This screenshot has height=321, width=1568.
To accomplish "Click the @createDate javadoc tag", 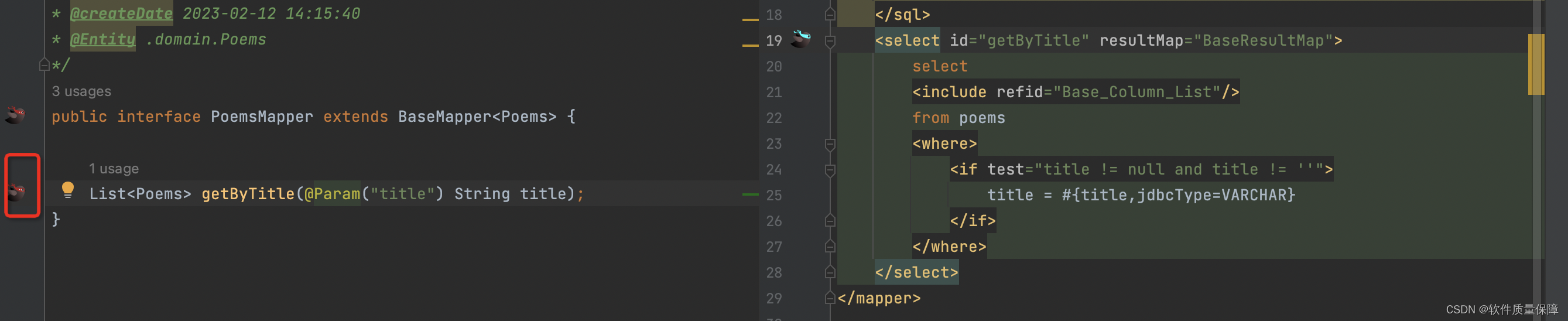I will tap(121, 13).
